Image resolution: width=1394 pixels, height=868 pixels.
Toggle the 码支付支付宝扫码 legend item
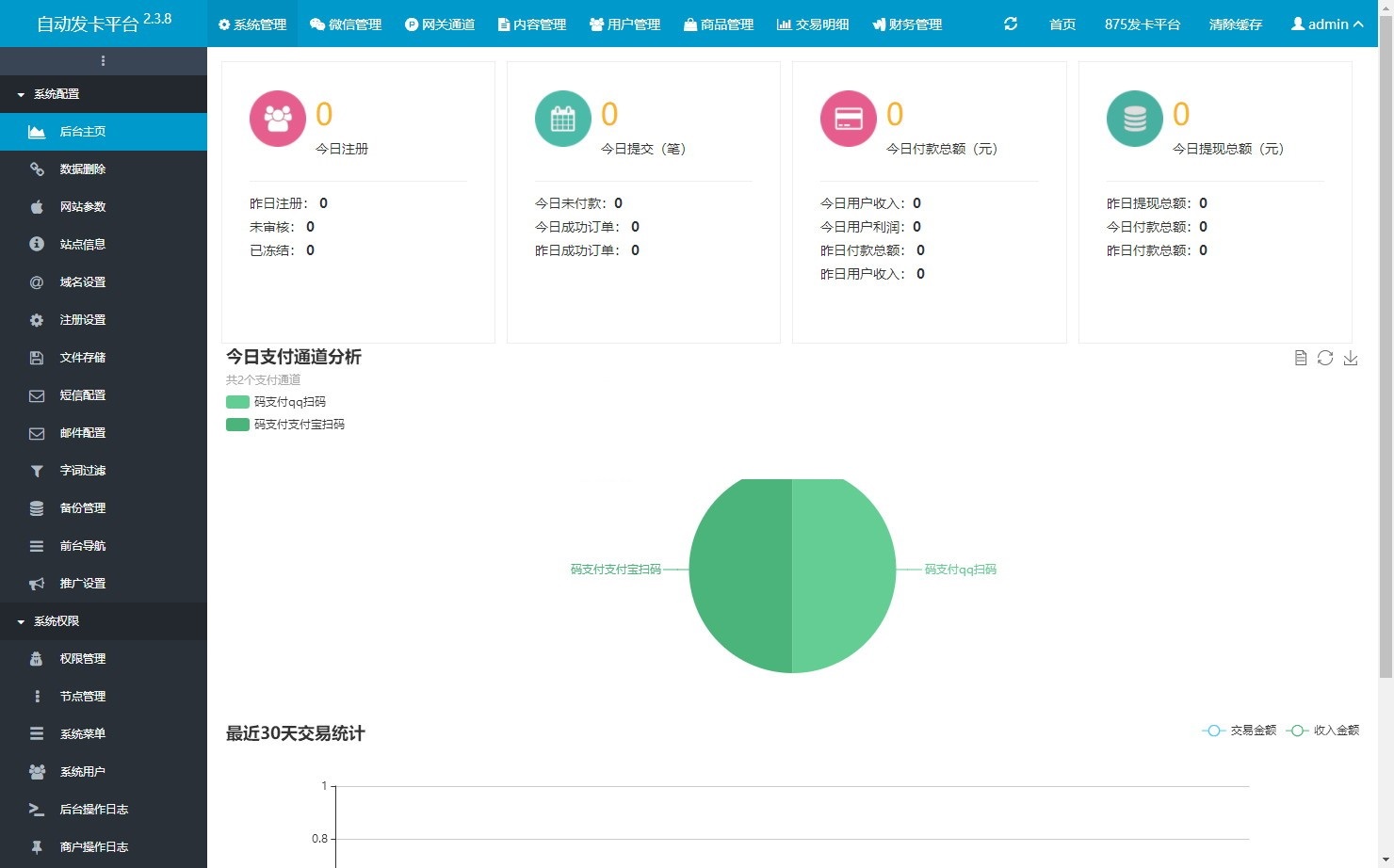(285, 425)
